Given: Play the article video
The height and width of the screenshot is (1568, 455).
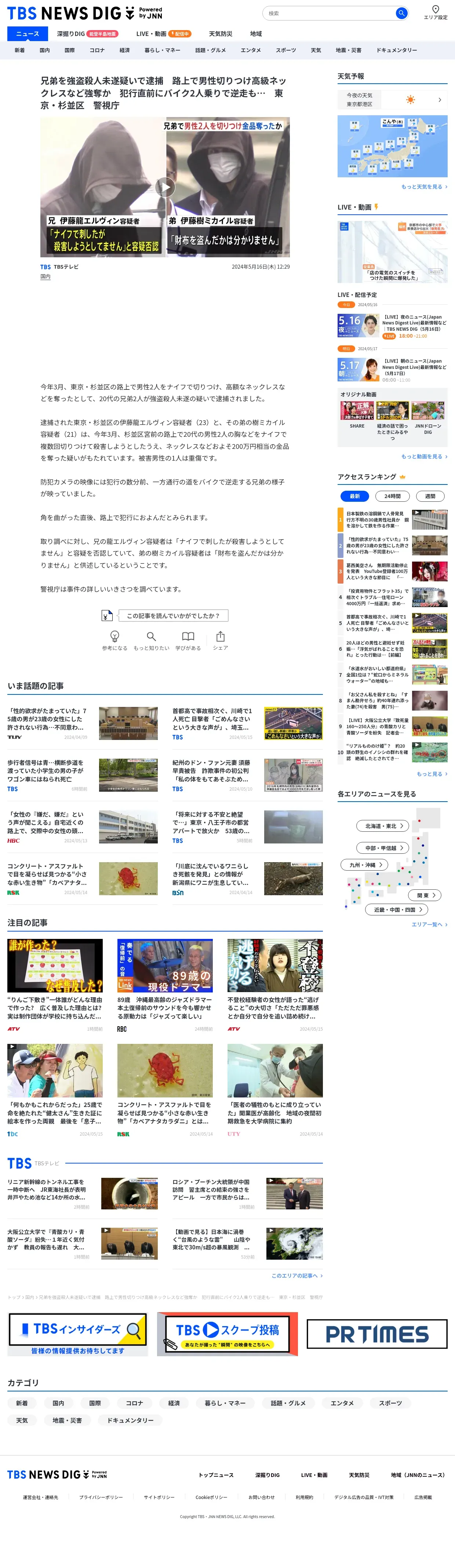Looking at the screenshot, I should pos(165,187).
